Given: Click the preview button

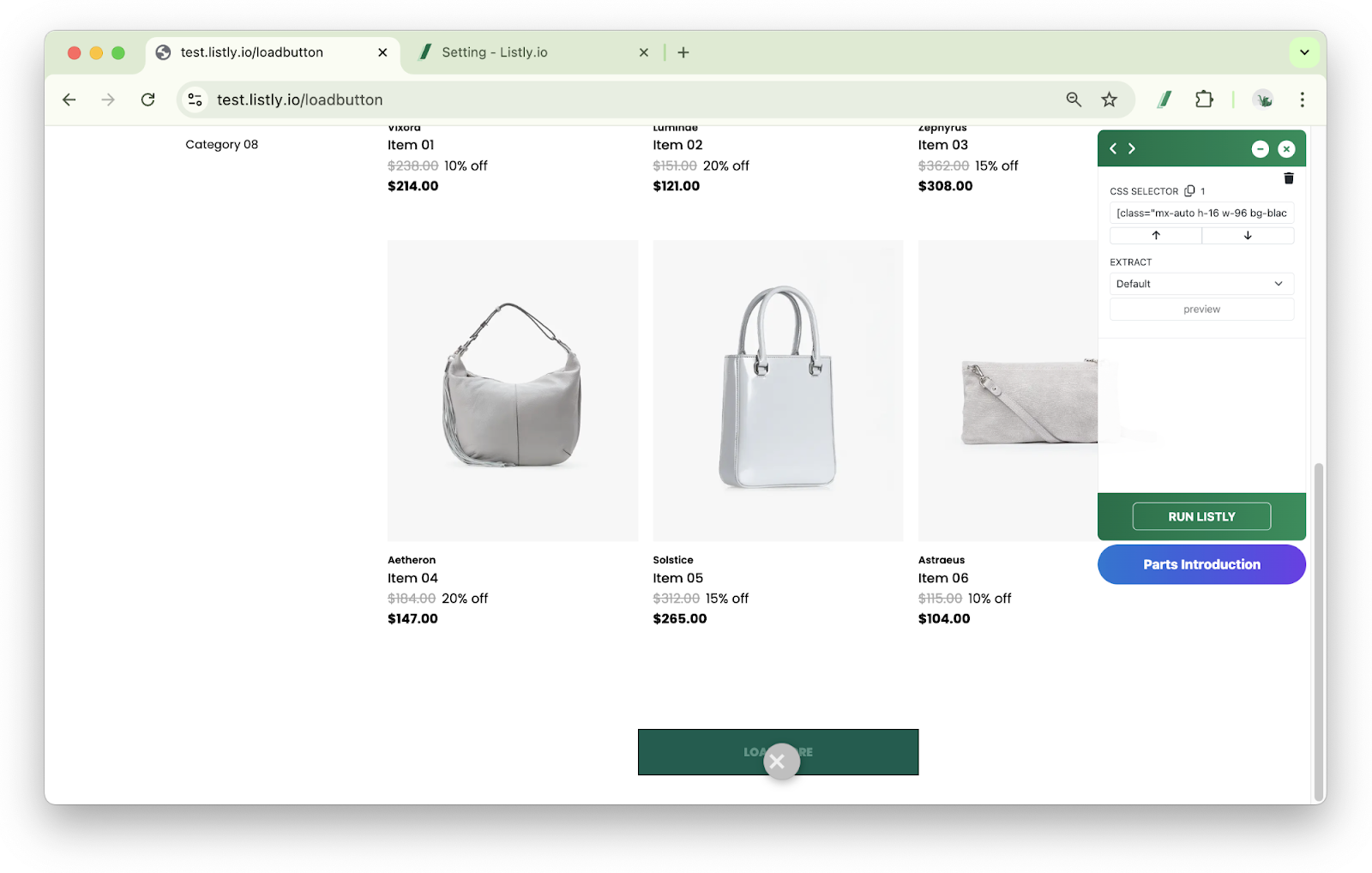Looking at the screenshot, I should click(x=1201, y=310).
